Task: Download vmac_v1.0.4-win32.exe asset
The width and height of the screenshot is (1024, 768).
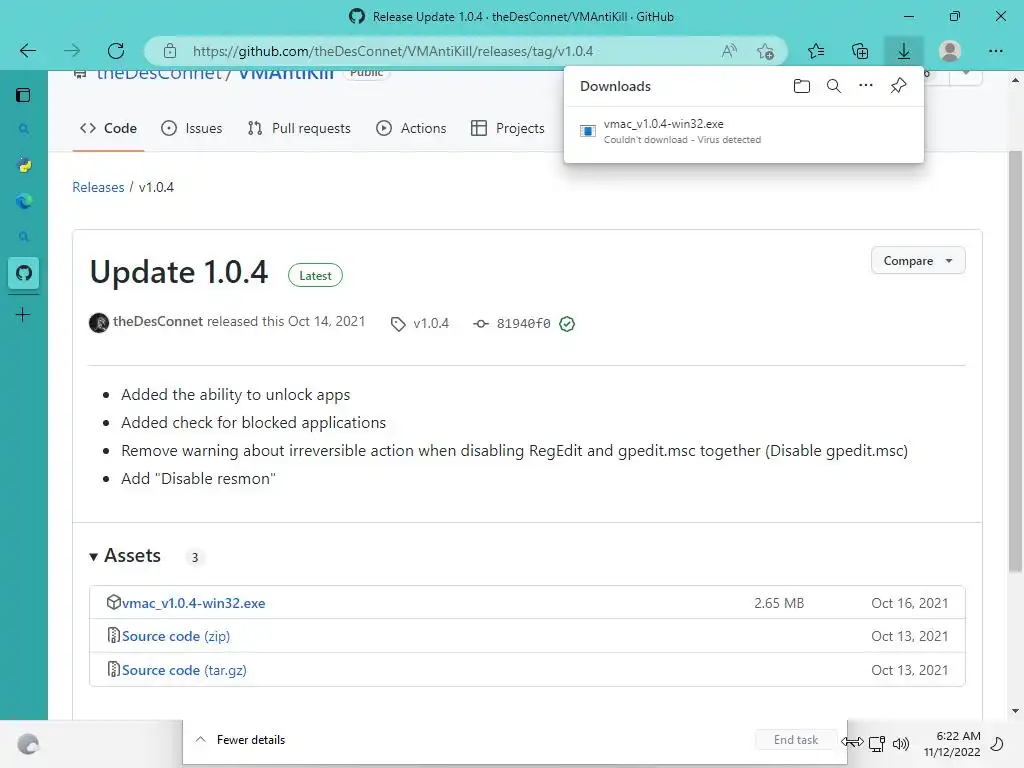Action: point(193,603)
